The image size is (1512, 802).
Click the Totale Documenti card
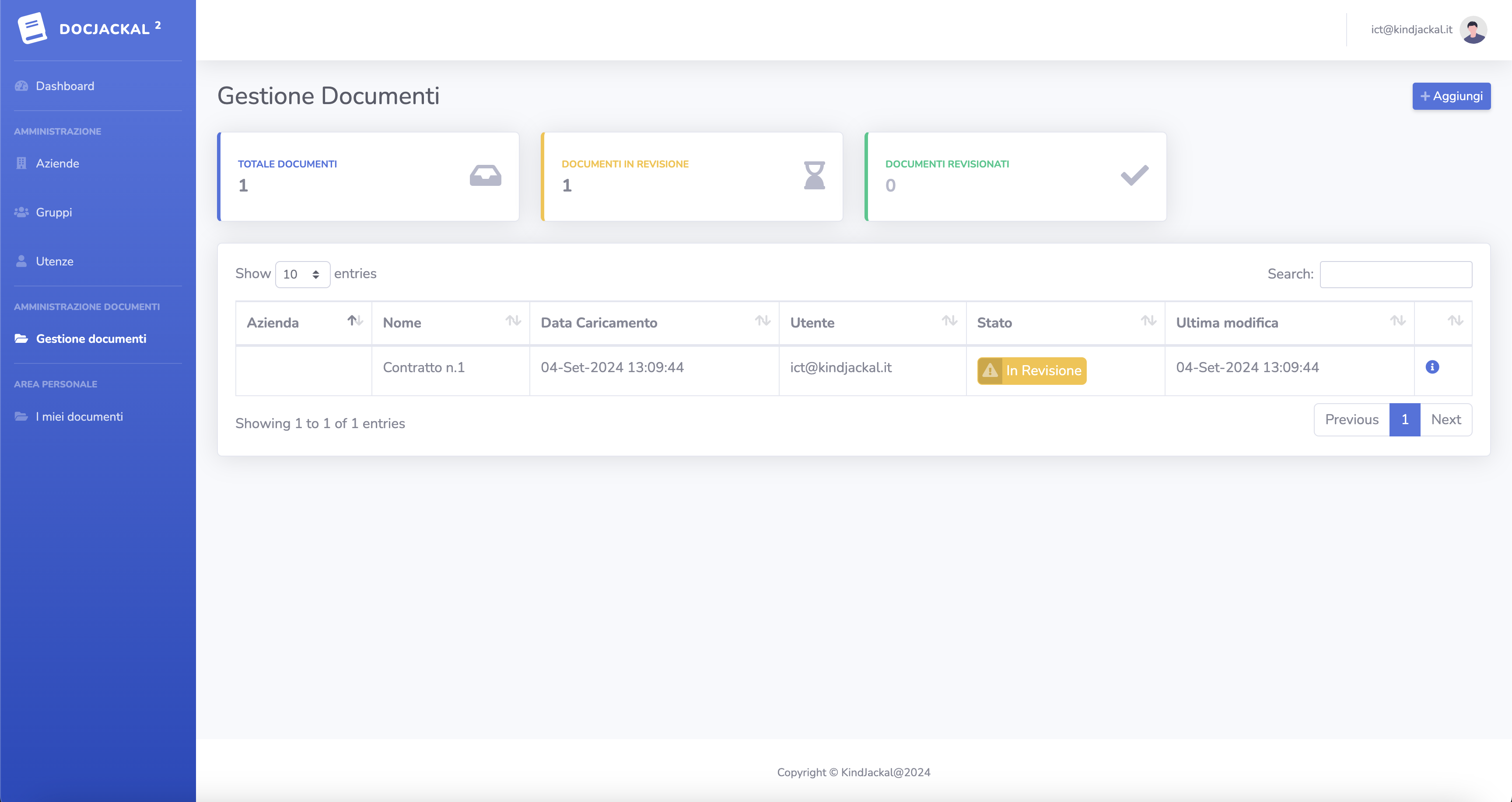point(368,177)
